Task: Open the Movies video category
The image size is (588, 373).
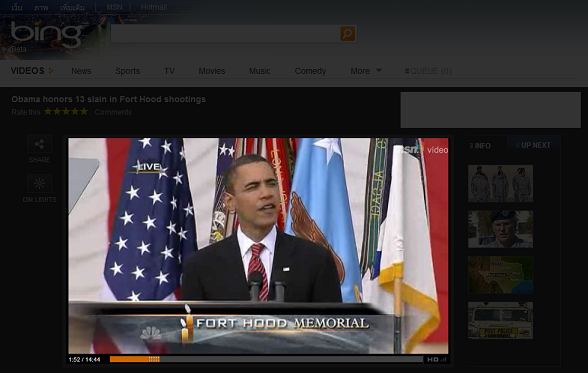Action: click(x=212, y=71)
